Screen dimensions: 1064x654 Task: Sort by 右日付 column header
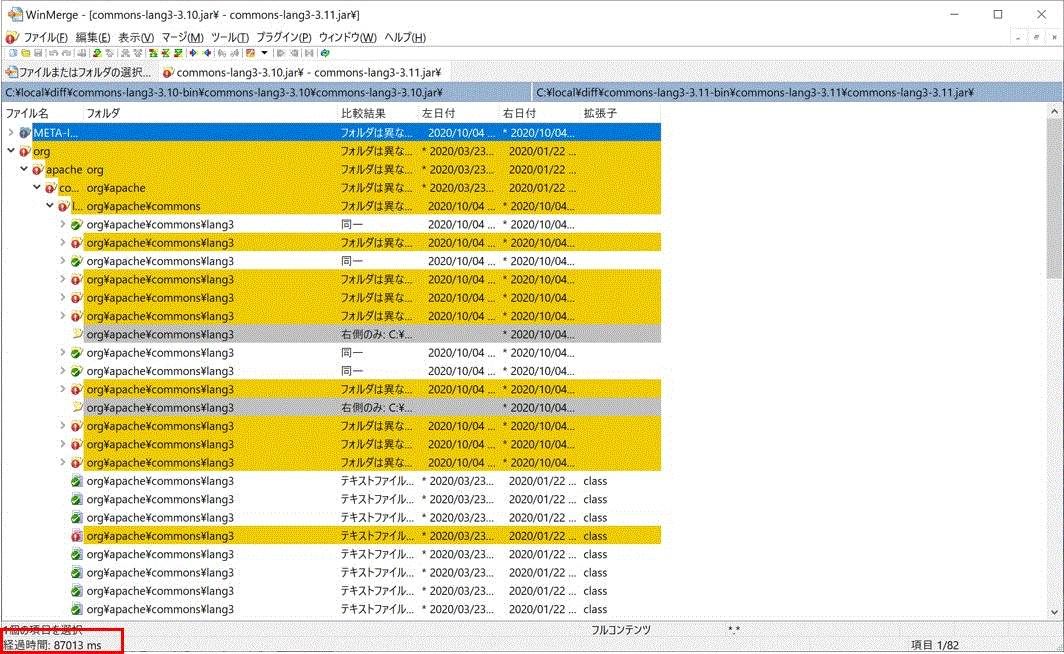(539, 113)
